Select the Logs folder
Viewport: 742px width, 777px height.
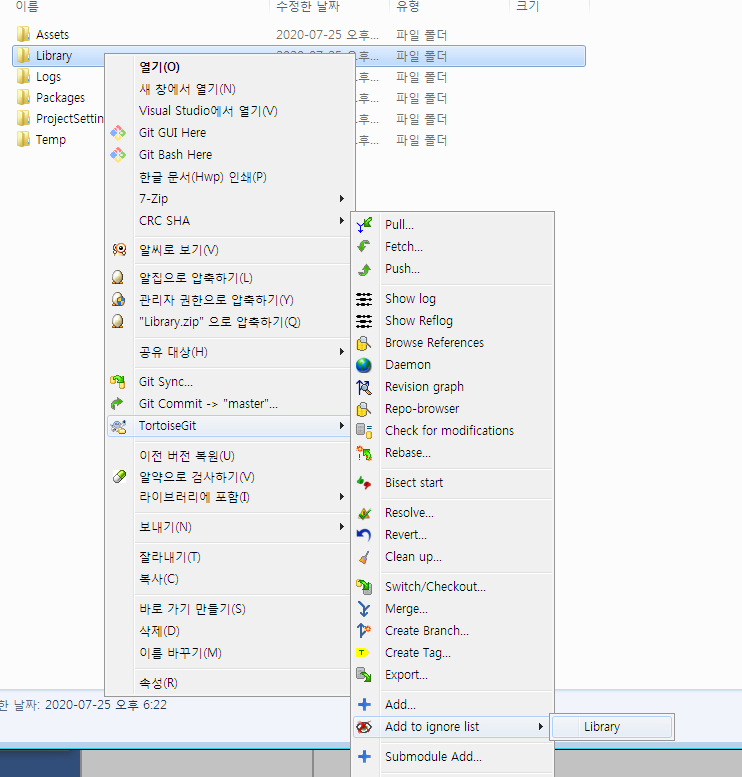coord(48,77)
